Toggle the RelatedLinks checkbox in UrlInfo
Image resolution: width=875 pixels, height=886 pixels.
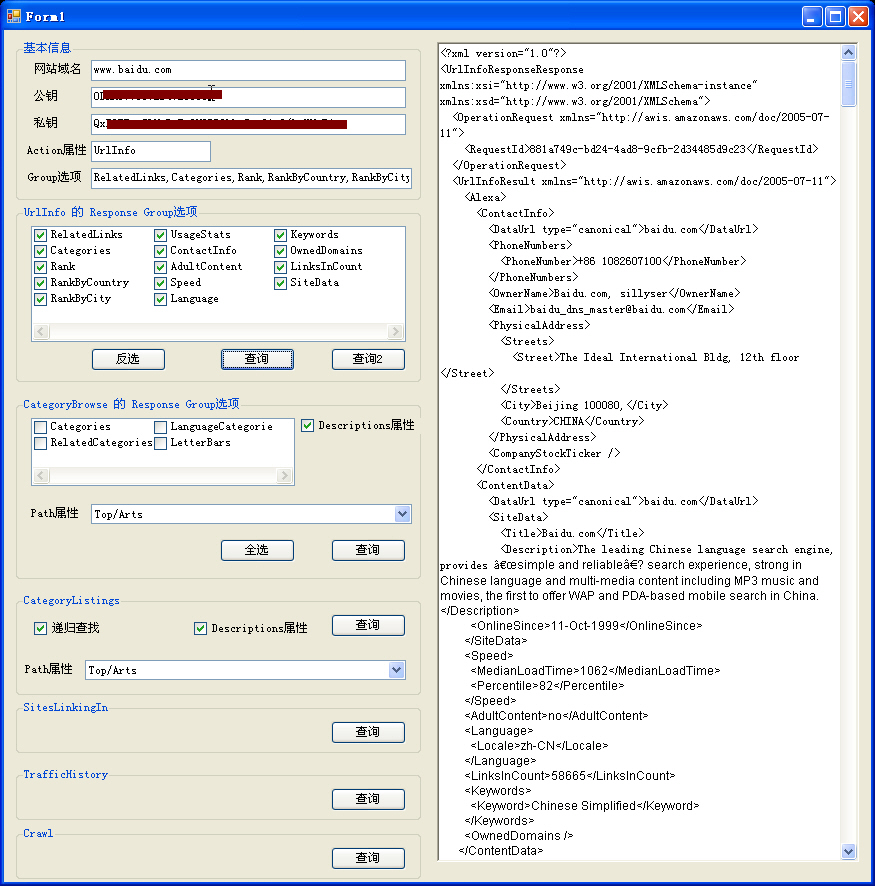click(40, 234)
